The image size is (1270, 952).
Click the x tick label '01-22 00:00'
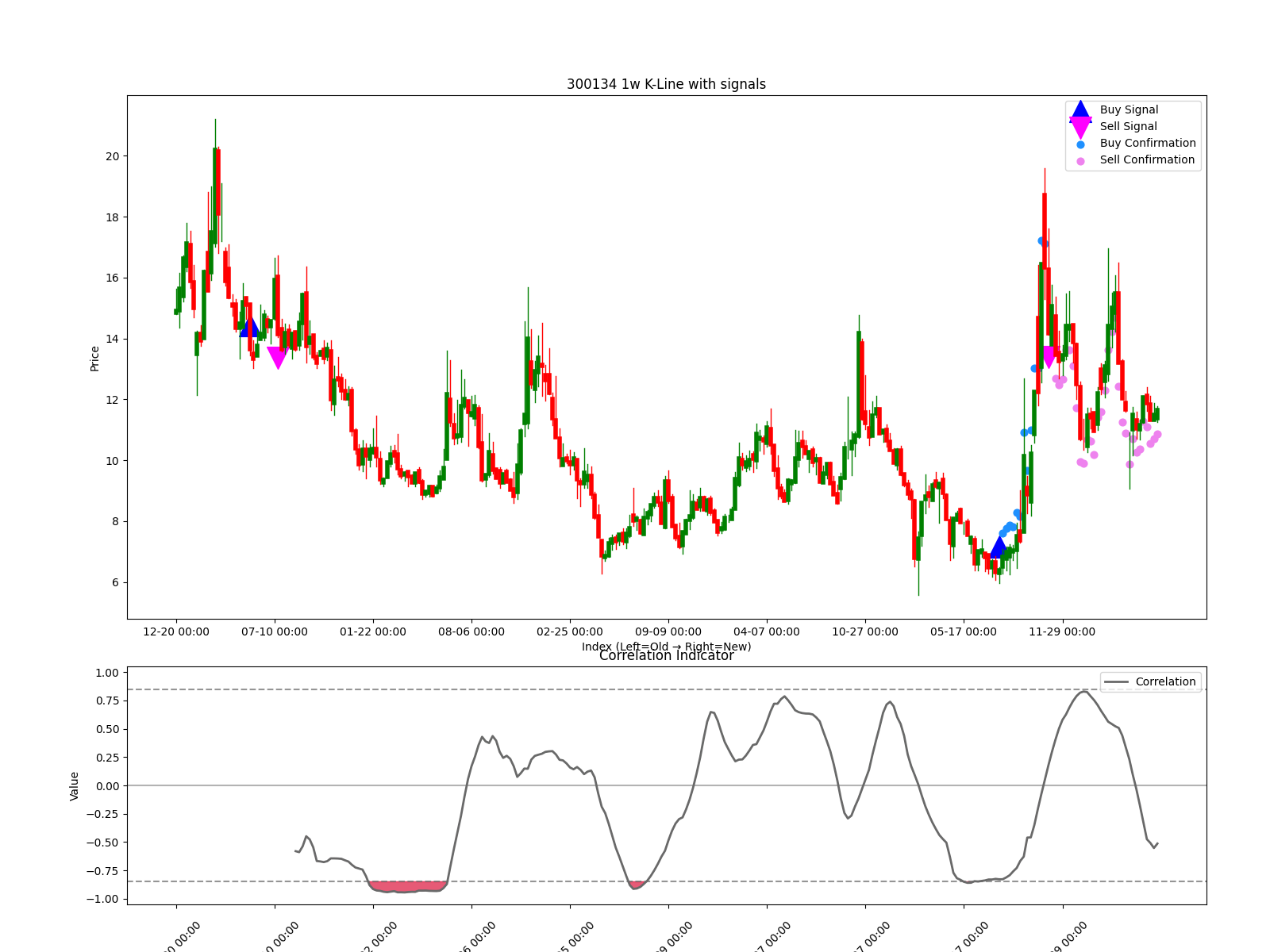pos(373,632)
